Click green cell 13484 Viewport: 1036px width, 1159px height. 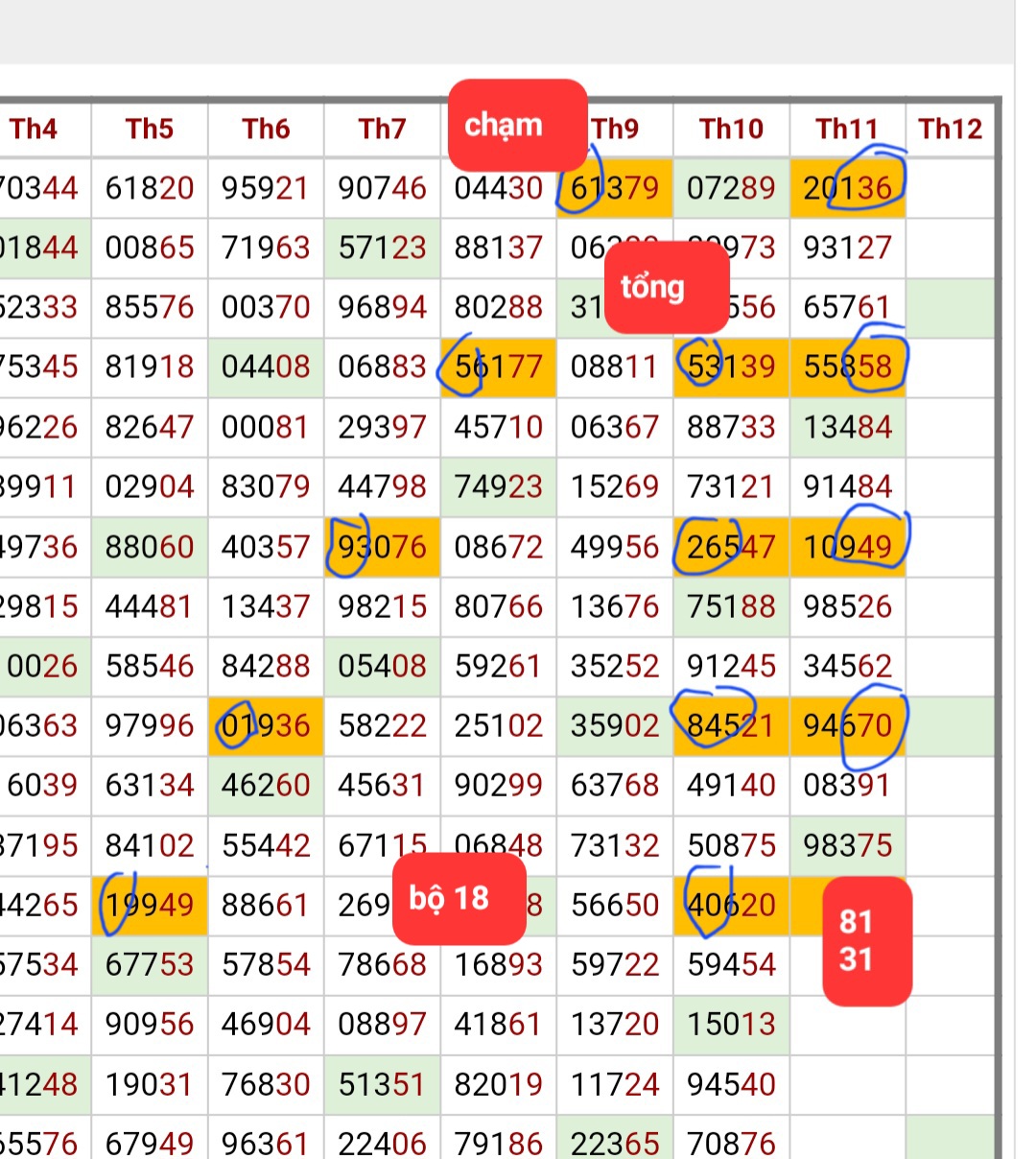(x=847, y=427)
